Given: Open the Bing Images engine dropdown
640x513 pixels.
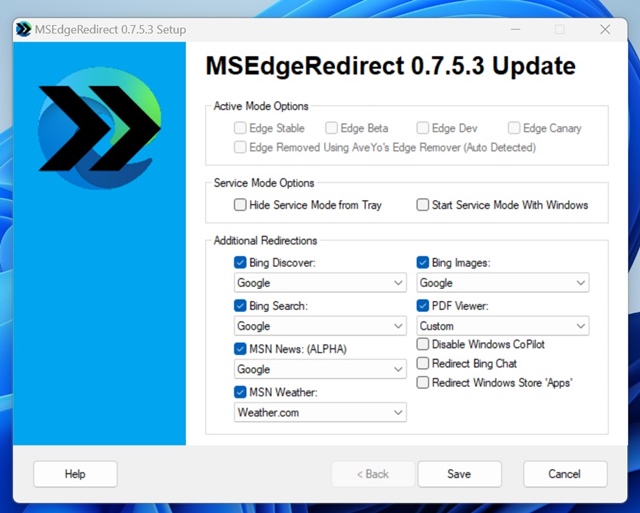Looking at the screenshot, I should coord(503,283).
